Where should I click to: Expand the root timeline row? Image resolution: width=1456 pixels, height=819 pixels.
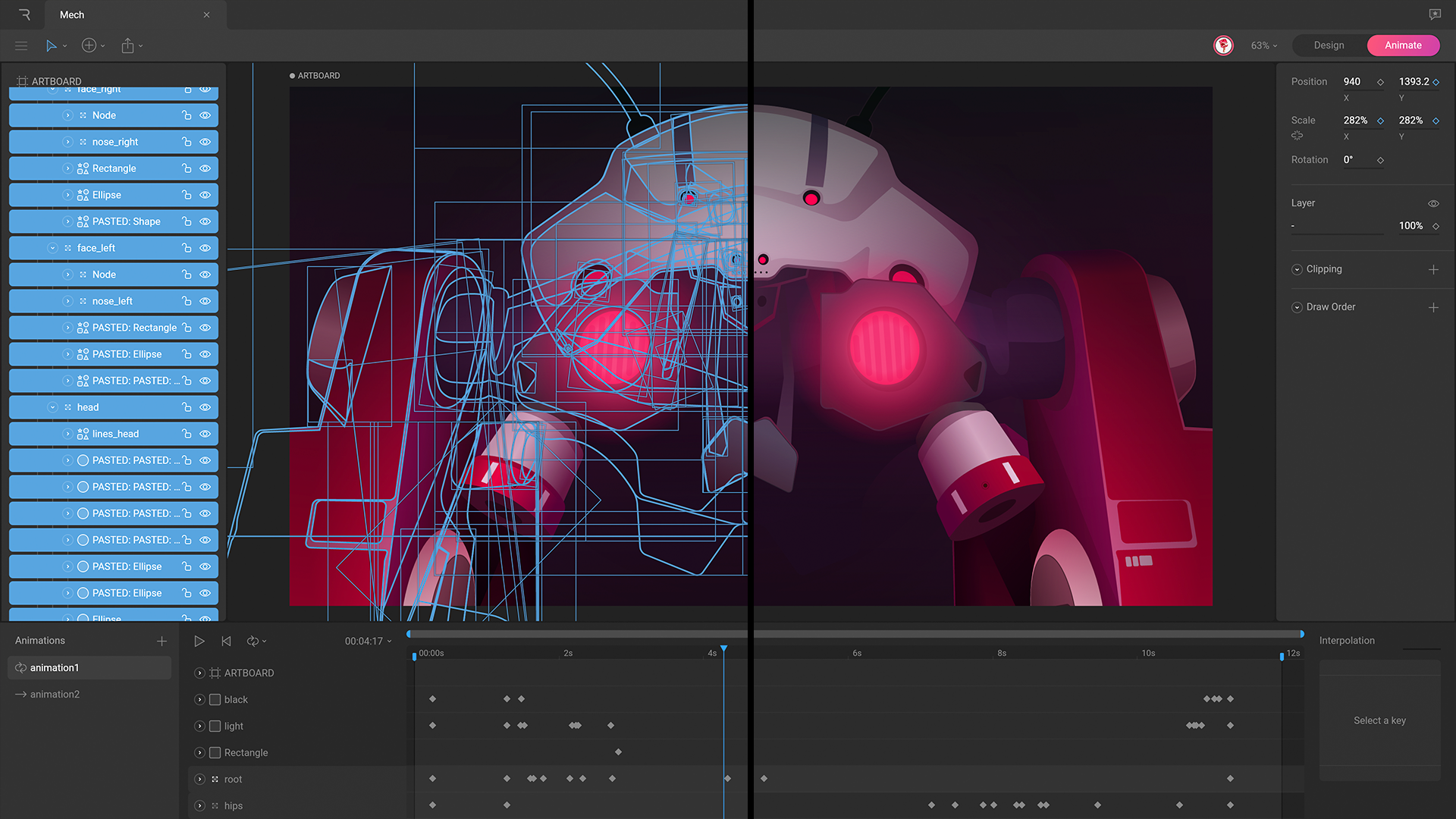coord(199,780)
